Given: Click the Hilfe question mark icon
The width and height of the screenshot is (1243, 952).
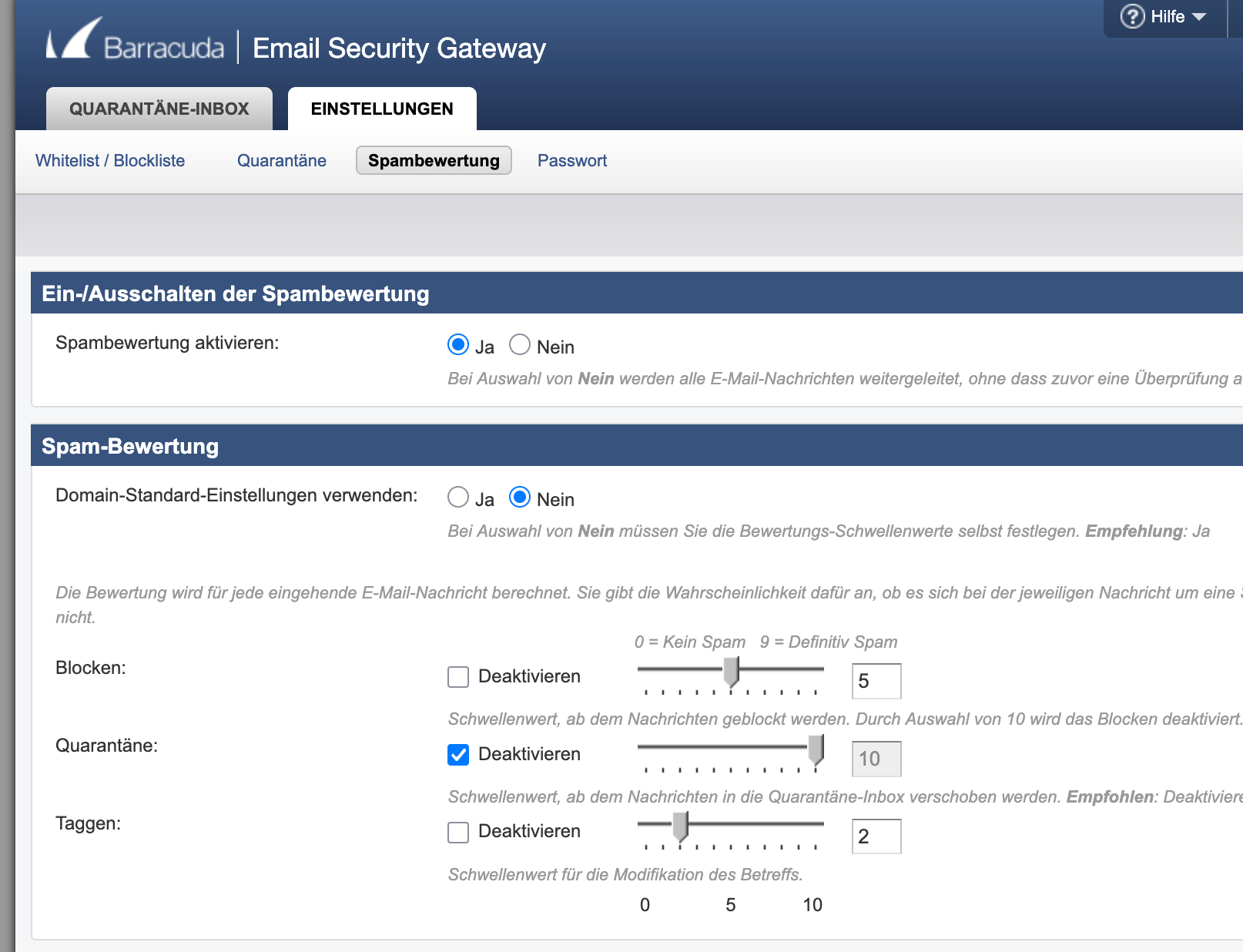Looking at the screenshot, I should (x=1132, y=16).
